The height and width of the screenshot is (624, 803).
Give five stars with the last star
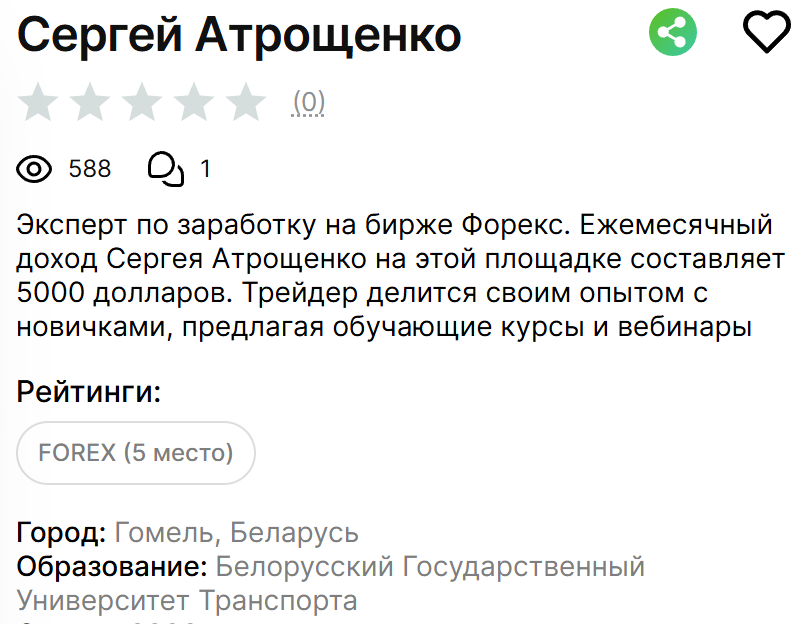pos(244,101)
